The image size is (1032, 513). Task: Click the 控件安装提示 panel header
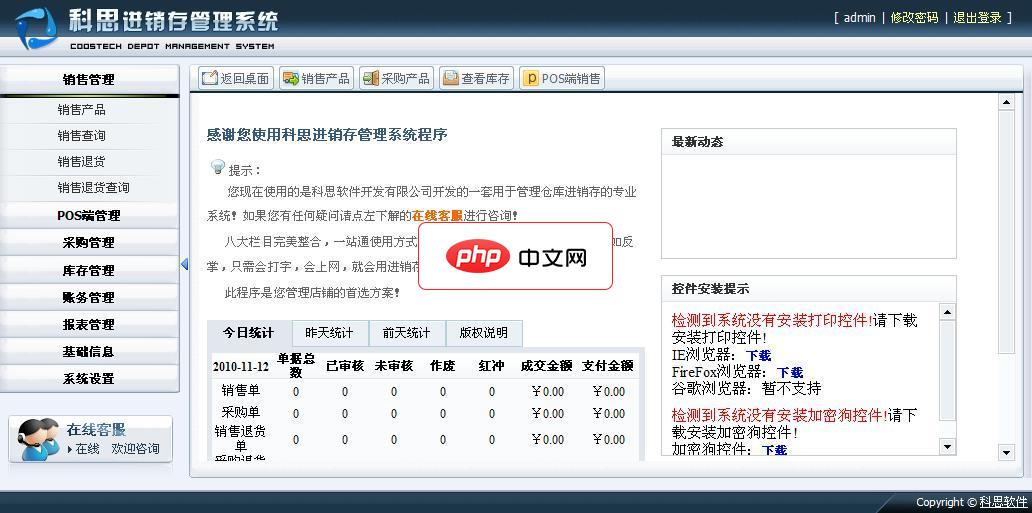coord(808,288)
